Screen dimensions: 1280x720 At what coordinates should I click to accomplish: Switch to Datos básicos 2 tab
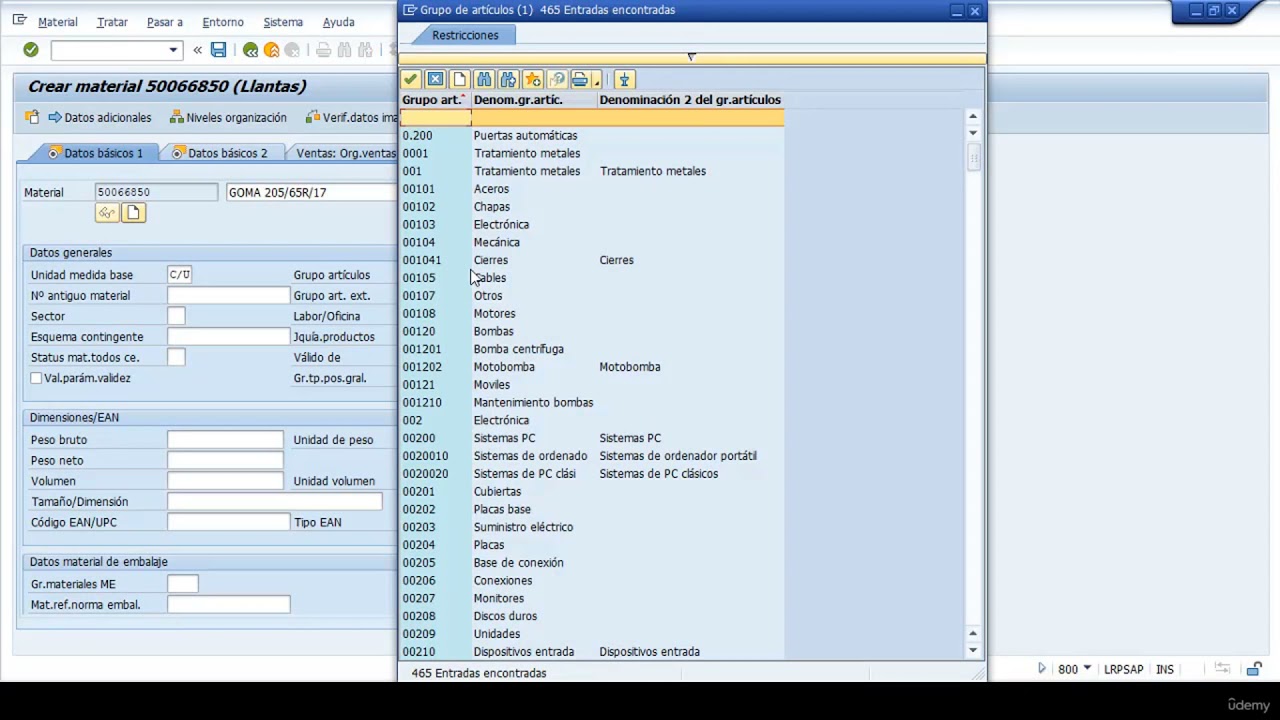pos(219,153)
